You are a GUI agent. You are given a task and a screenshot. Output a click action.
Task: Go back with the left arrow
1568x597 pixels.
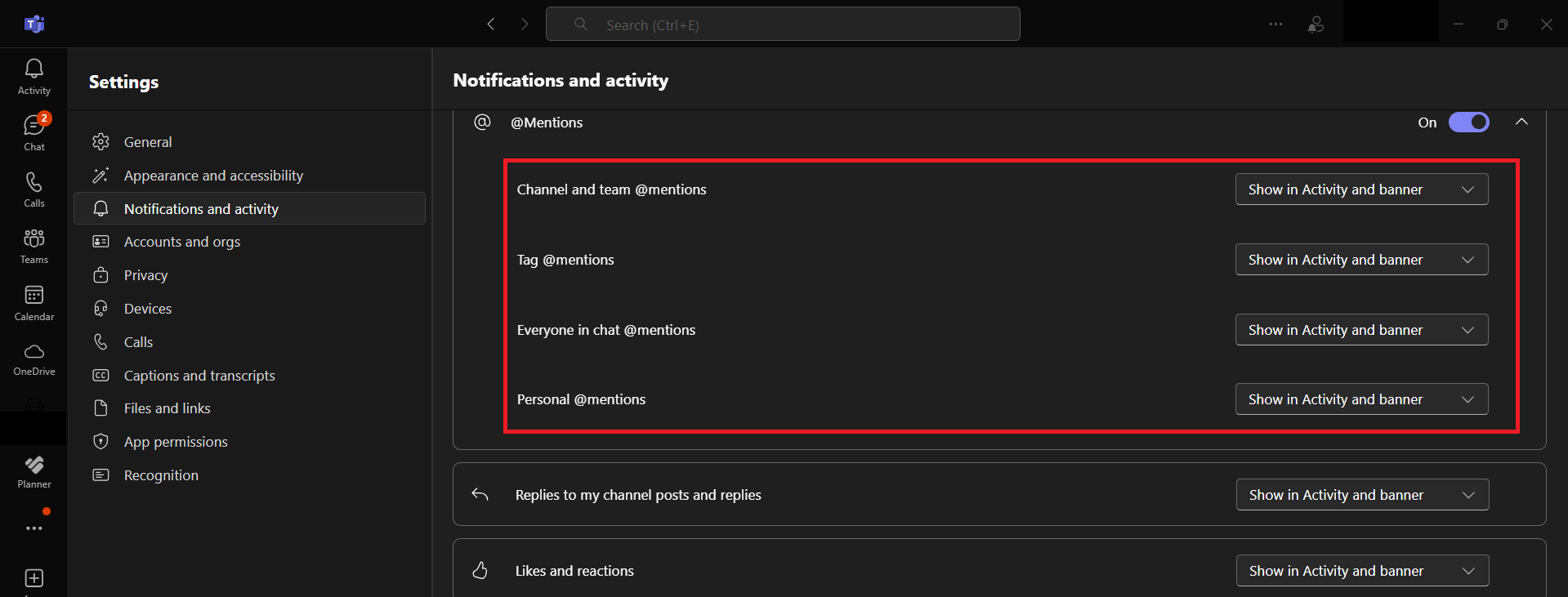[491, 25]
